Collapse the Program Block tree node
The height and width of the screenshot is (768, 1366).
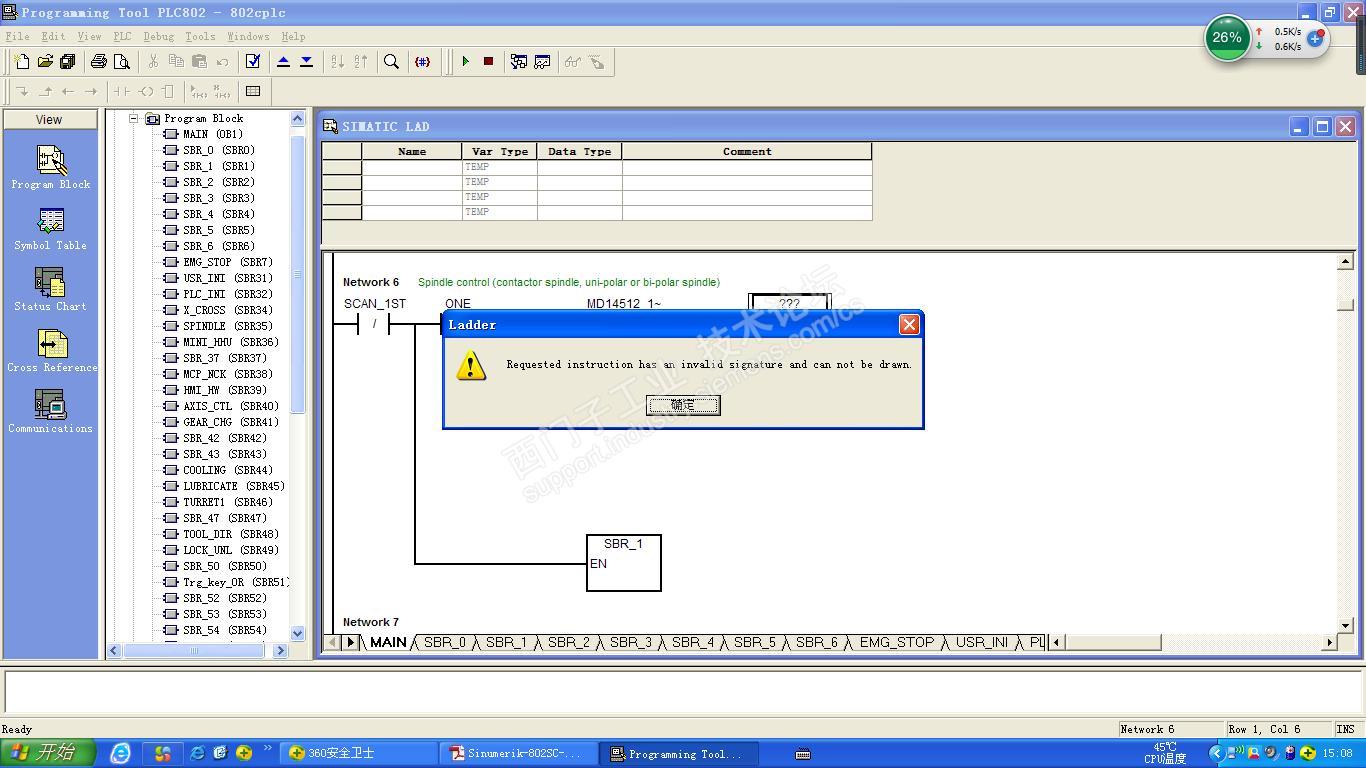(x=133, y=118)
